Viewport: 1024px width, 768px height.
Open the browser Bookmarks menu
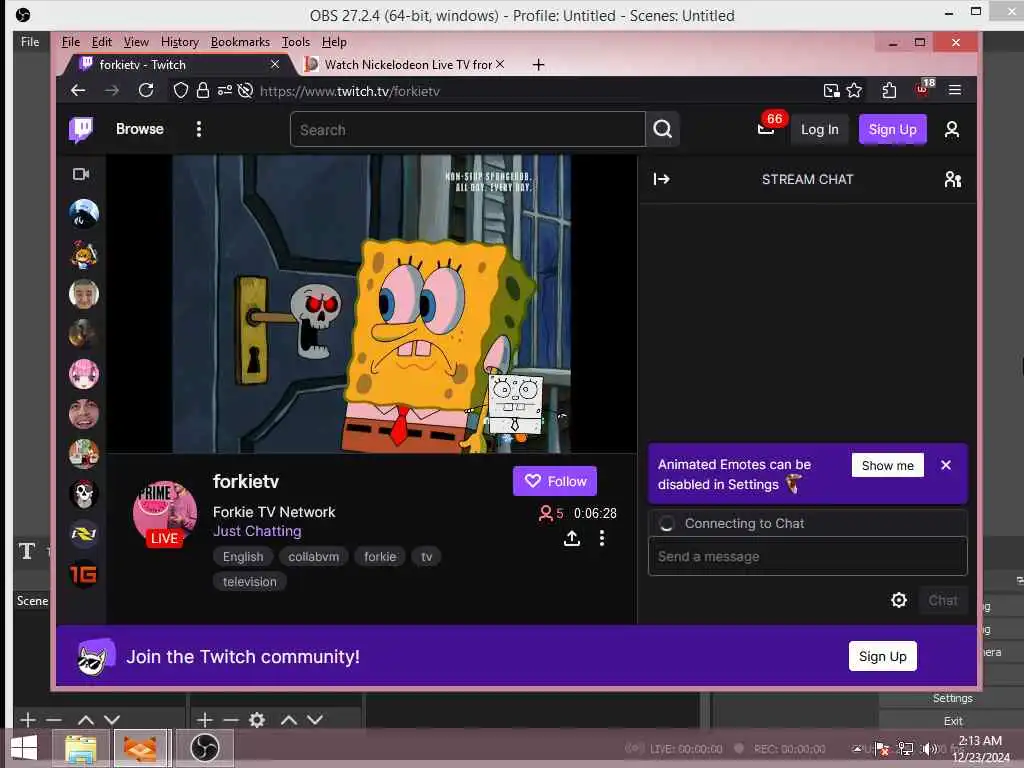240,42
